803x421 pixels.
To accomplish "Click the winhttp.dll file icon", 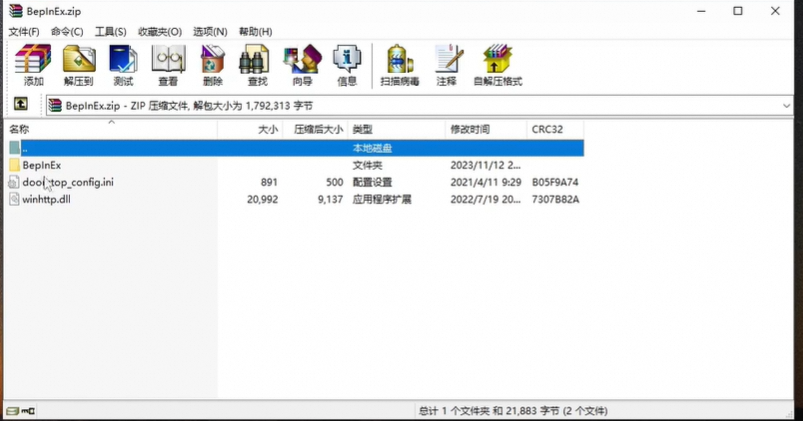I will pyautogui.click(x=14, y=199).
